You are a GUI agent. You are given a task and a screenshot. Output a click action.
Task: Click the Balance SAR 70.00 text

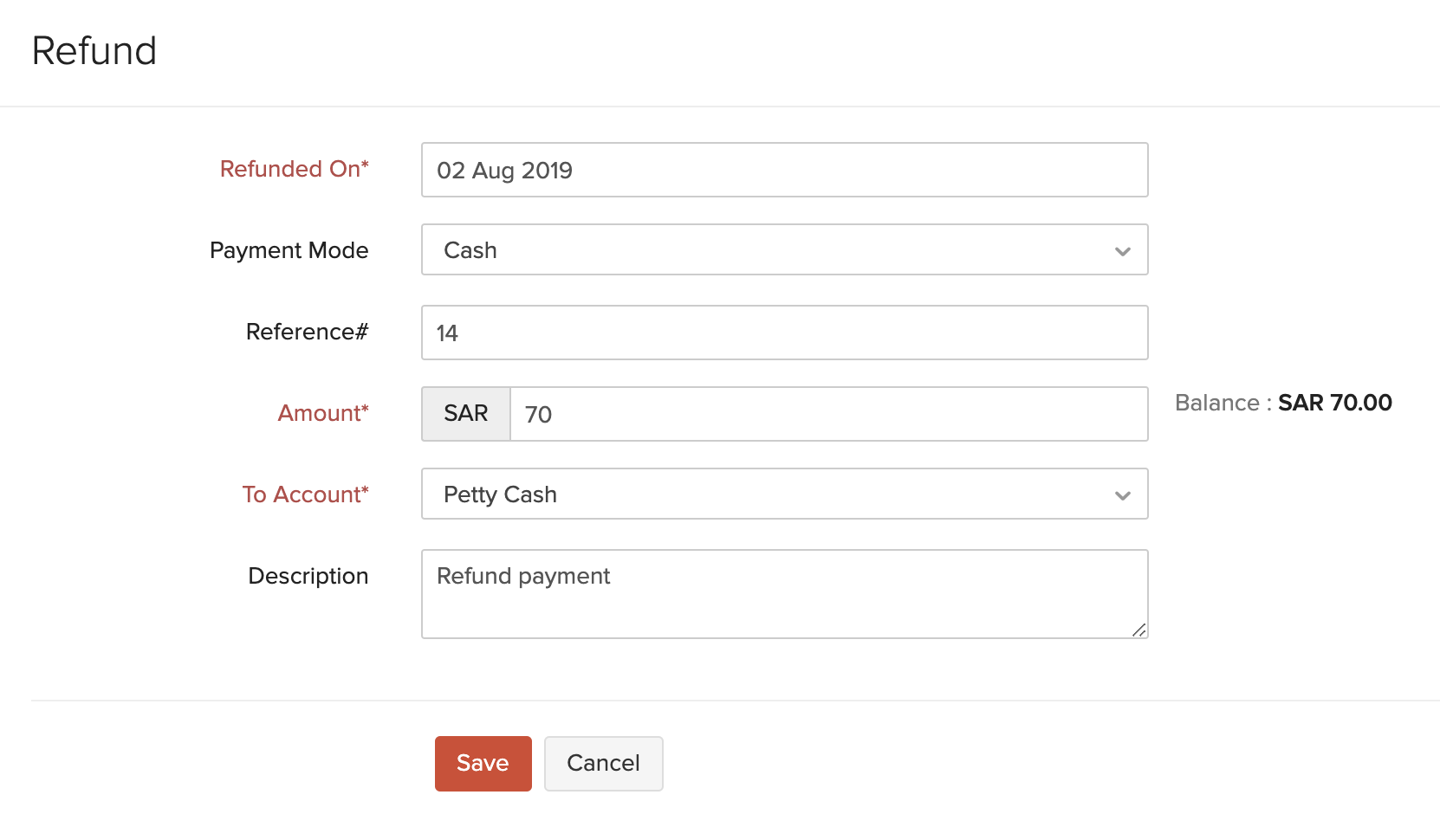(x=1283, y=404)
